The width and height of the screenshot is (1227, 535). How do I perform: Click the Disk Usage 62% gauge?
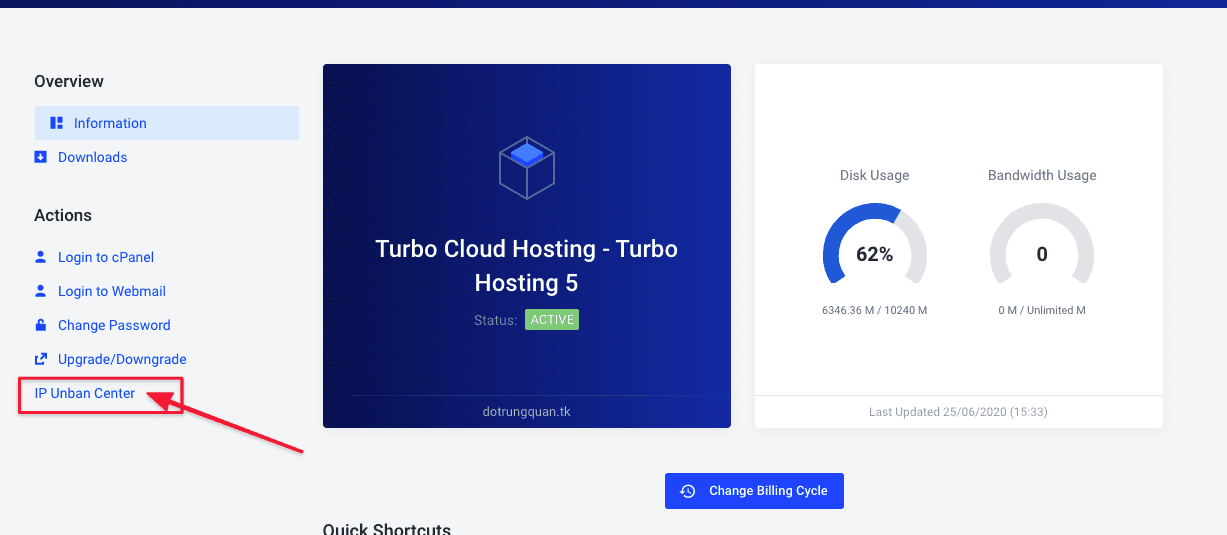coord(874,253)
